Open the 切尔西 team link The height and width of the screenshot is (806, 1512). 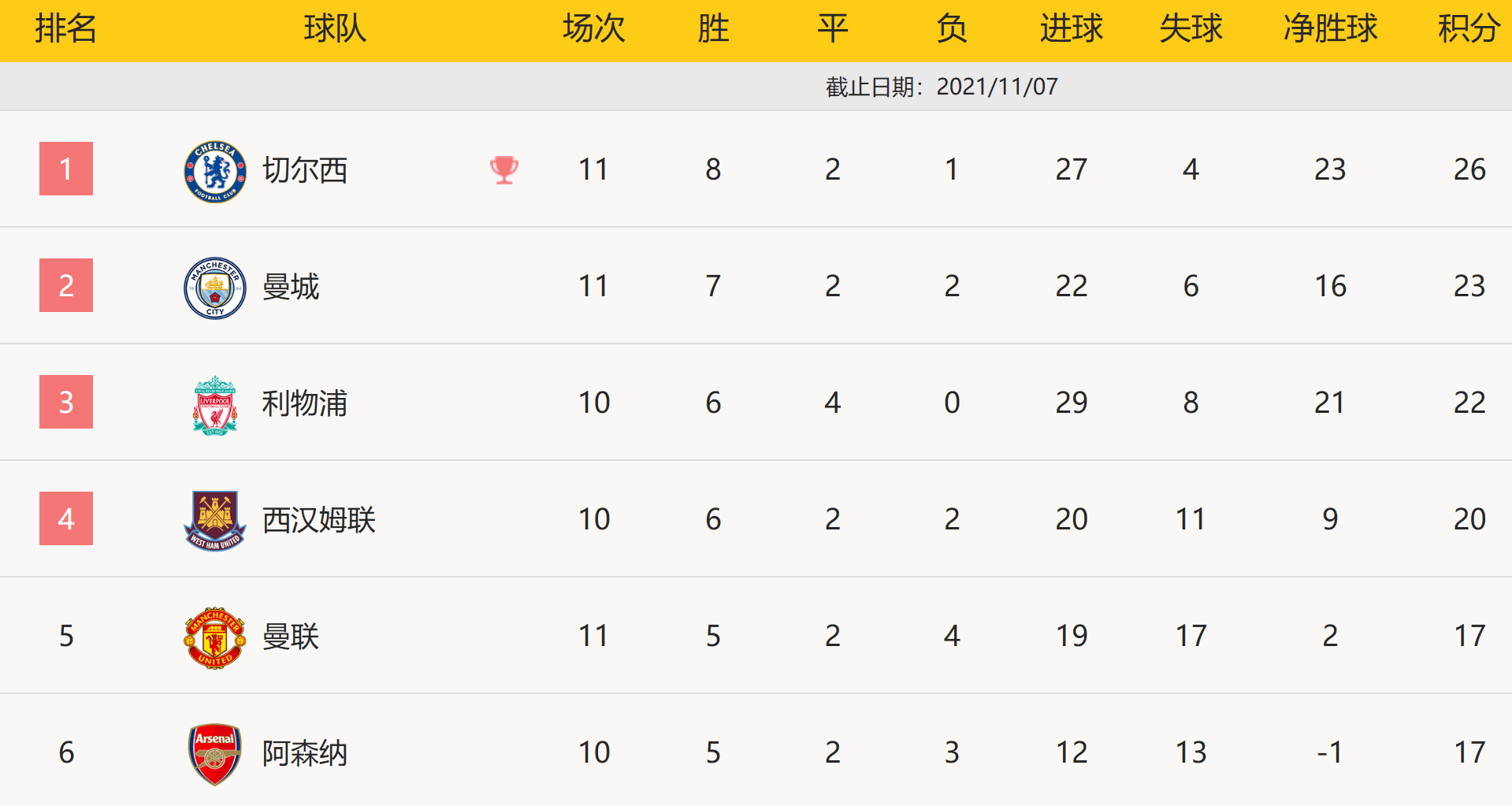pyautogui.click(x=305, y=170)
